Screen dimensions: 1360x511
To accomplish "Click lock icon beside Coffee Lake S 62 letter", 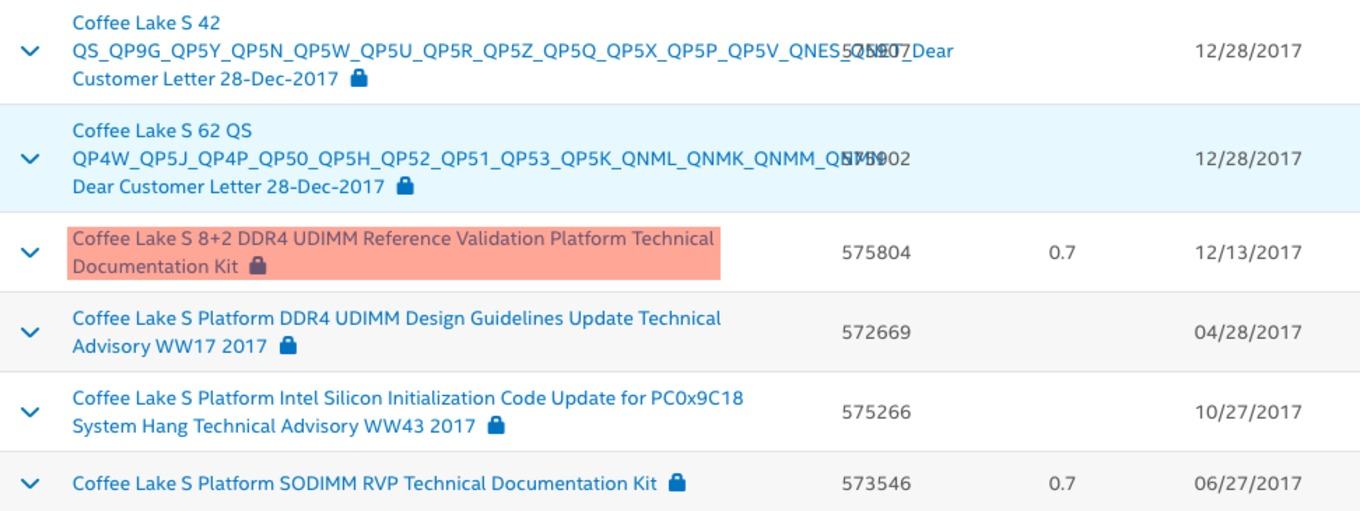I will coord(405,185).
